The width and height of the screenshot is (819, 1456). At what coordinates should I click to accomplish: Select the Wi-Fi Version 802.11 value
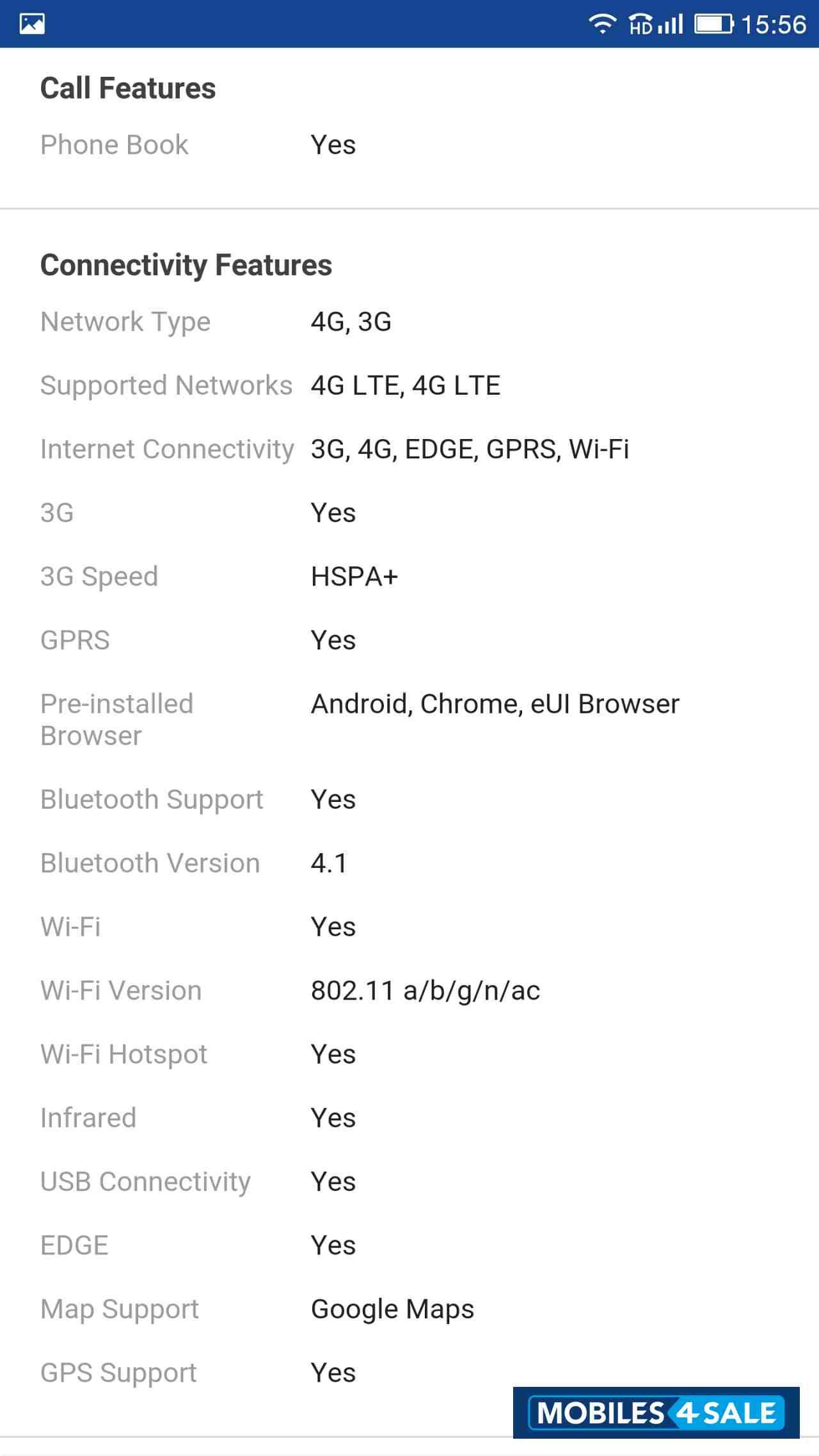[x=425, y=991]
